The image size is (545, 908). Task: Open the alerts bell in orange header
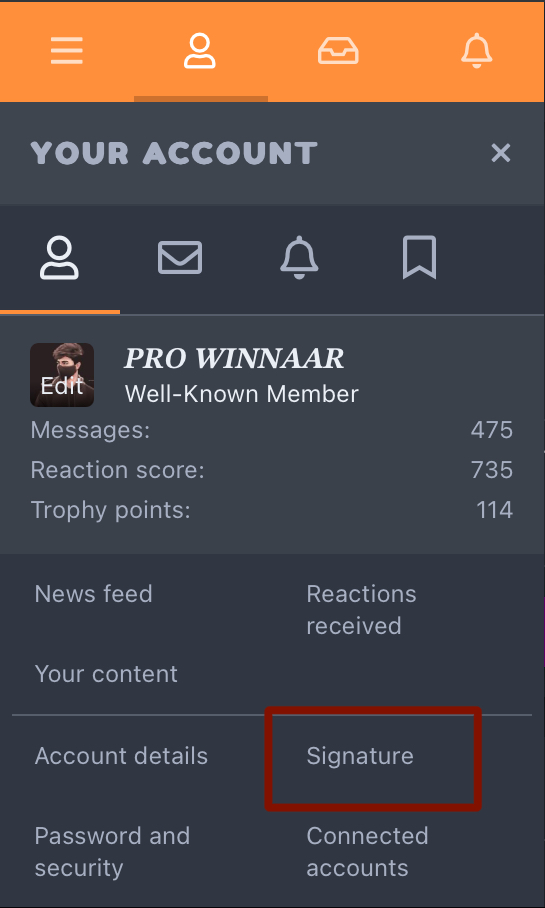point(477,52)
